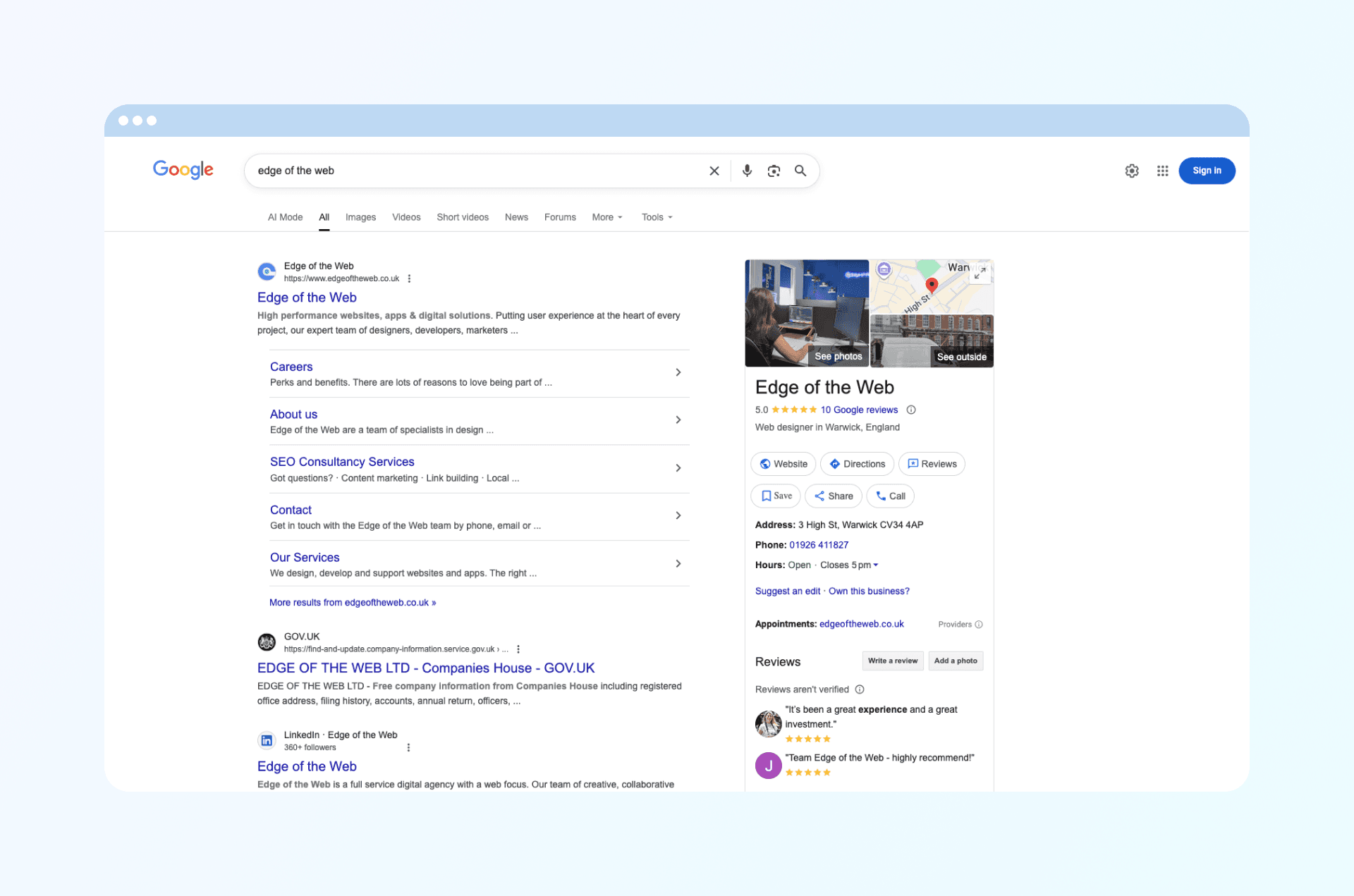The image size is (1354, 896).
Task: Switch to the News tab
Action: (x=516, y=217)
